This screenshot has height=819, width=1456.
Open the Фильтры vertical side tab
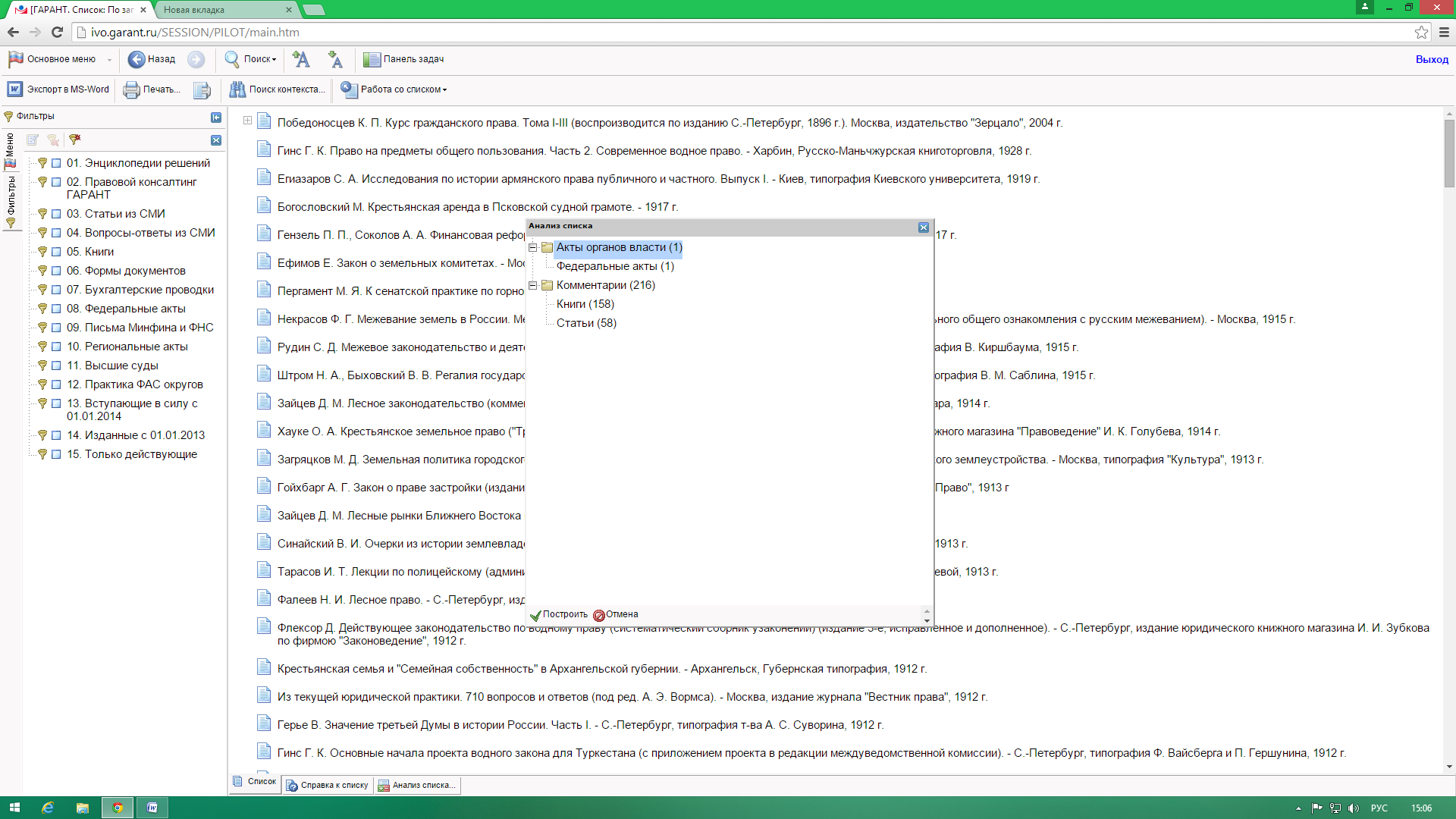[11, 202]
